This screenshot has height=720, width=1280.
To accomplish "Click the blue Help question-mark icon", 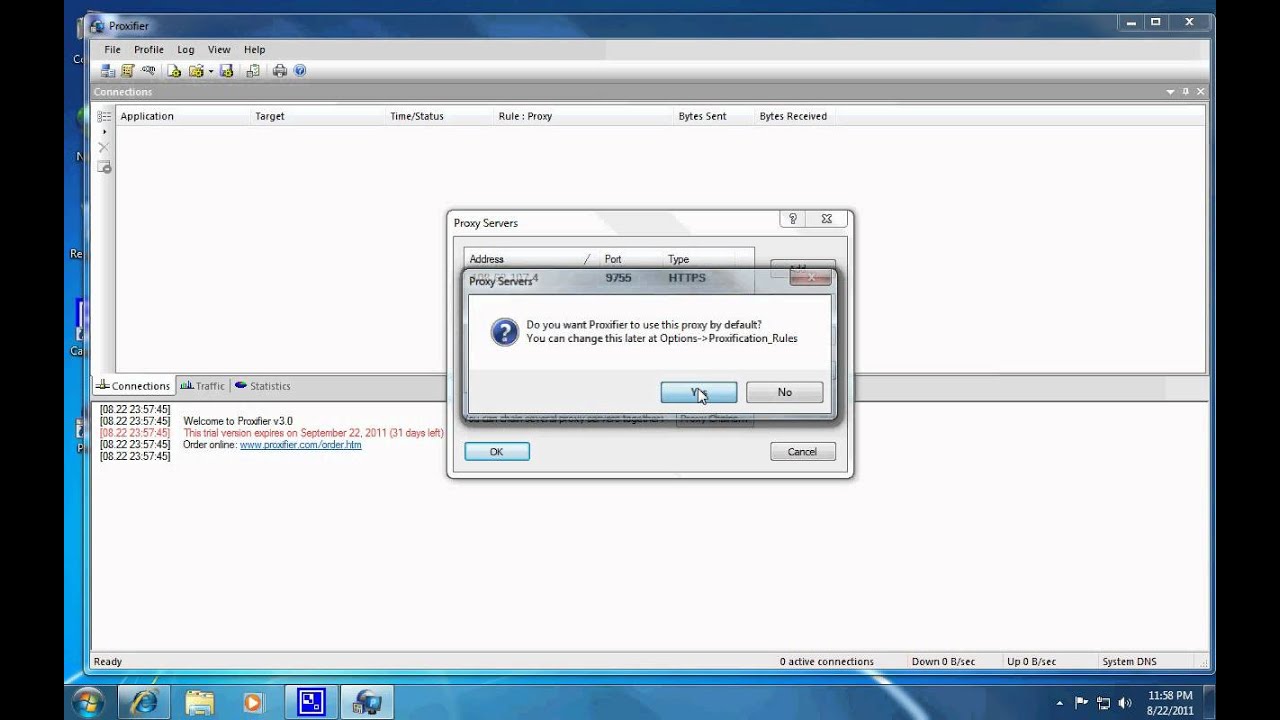I will click(x=300, y=71).
